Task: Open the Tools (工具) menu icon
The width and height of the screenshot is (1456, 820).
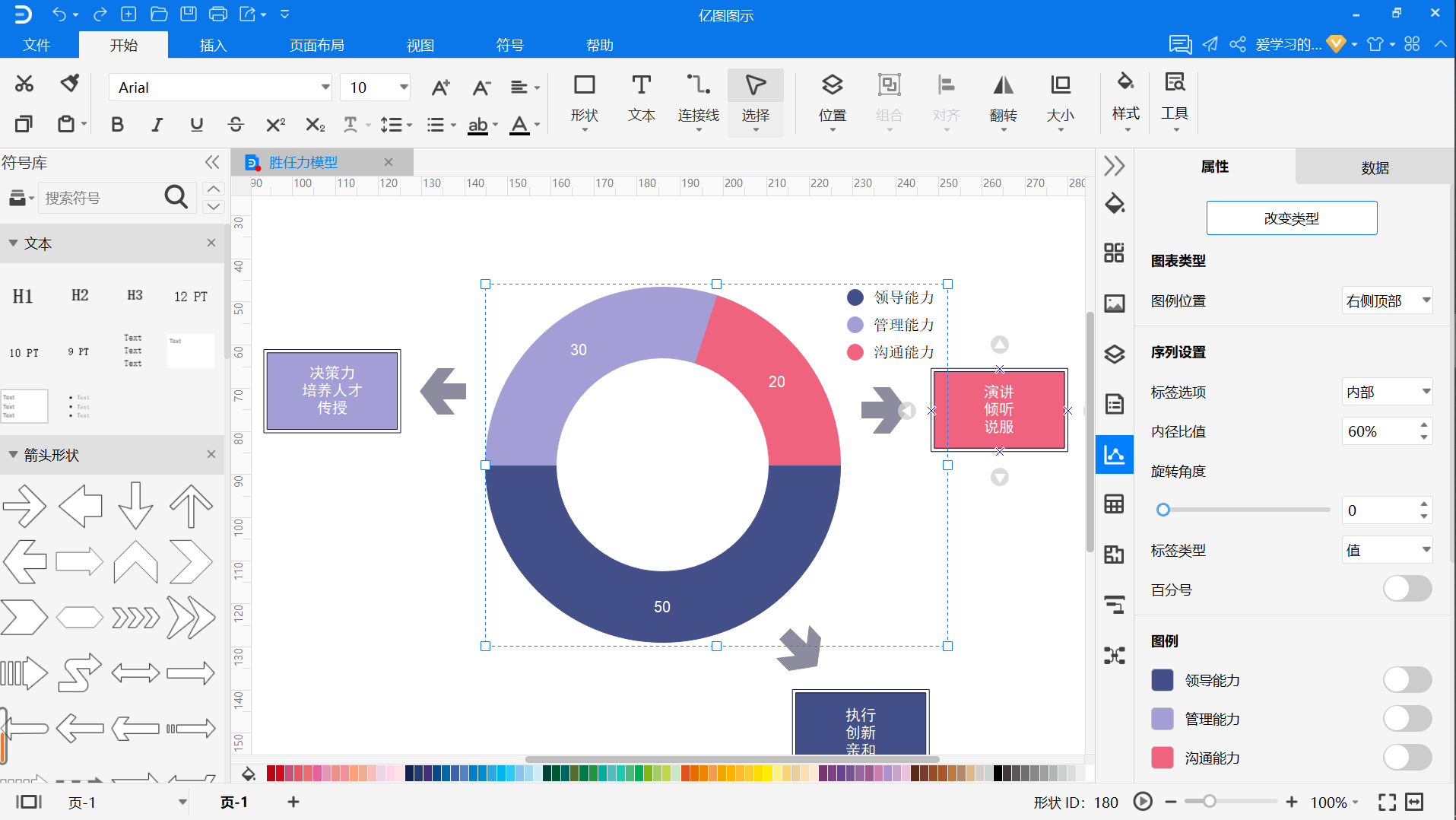Action: tap(1175, 100)
